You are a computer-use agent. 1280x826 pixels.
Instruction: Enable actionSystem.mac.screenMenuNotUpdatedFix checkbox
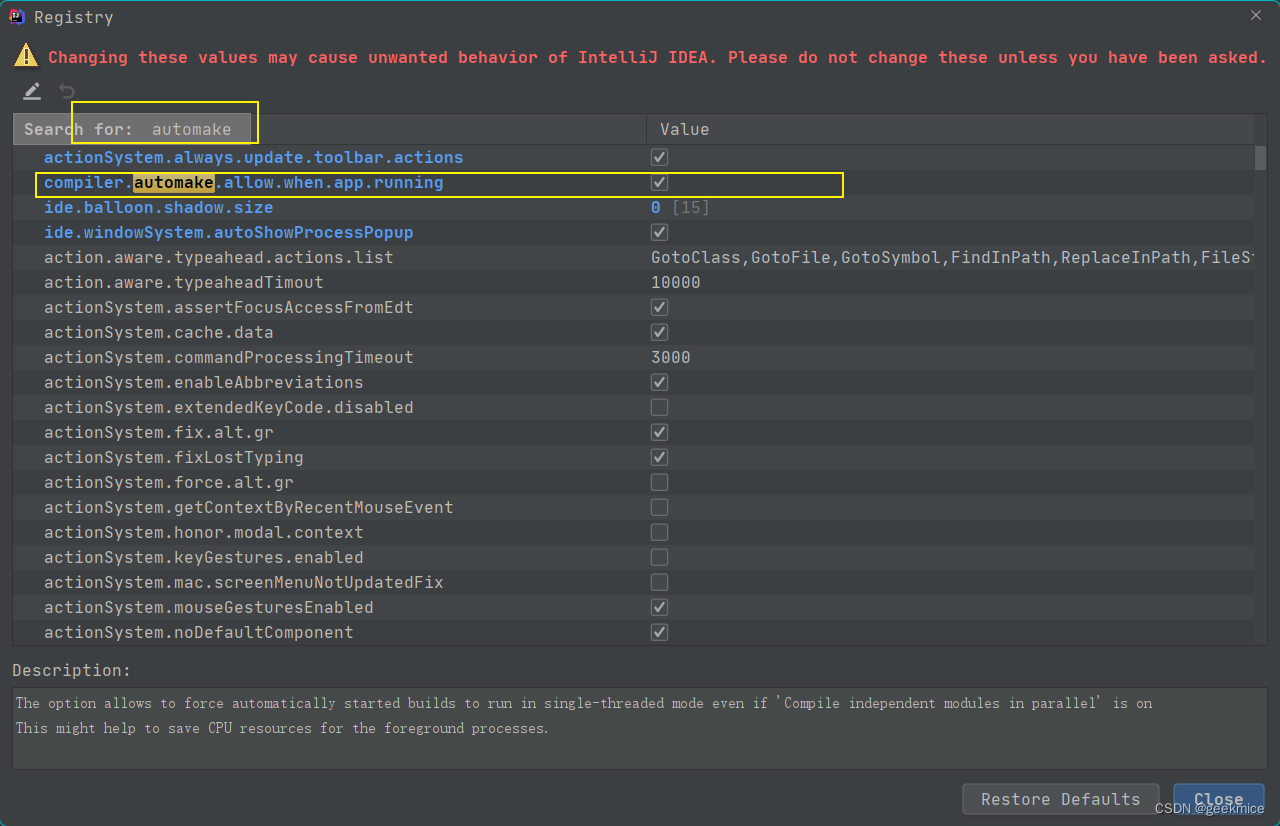tap(659, 582)
